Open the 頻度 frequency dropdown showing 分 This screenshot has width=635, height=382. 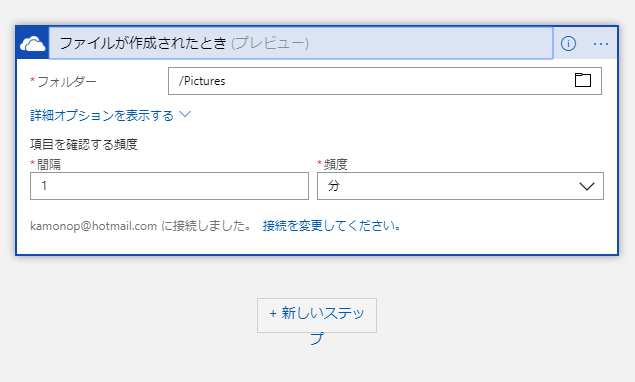click(x=460, y=186)
